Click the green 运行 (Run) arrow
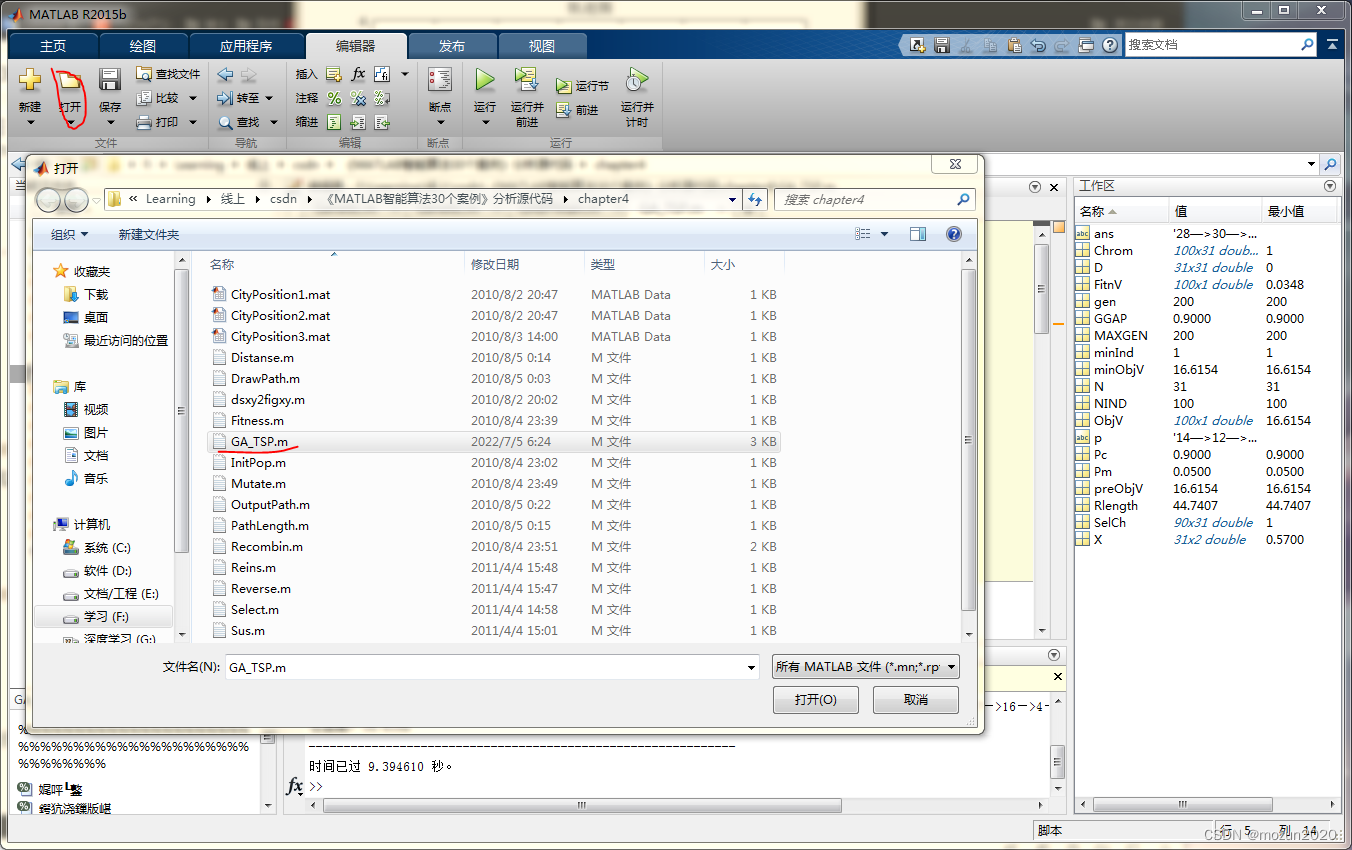 [485, 80]
